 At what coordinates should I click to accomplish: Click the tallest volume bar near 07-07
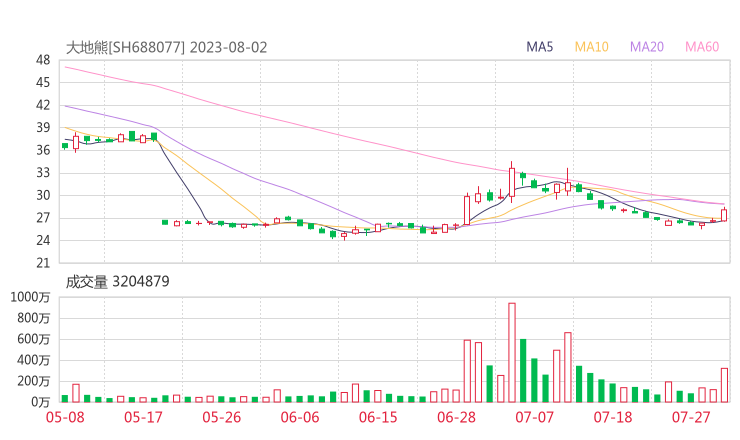[512, 353]
